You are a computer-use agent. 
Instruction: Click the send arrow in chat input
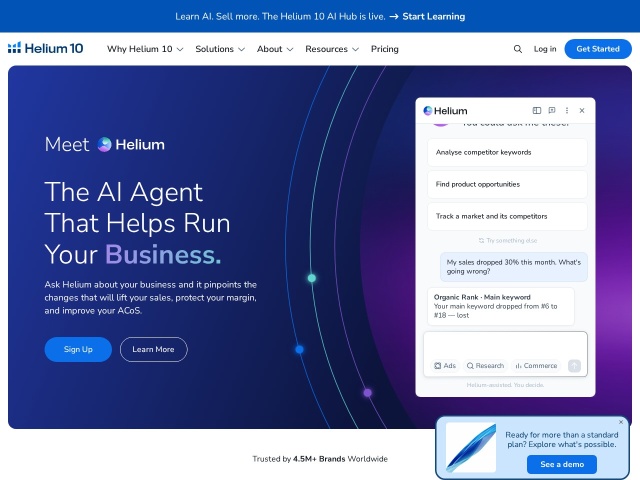574,366
